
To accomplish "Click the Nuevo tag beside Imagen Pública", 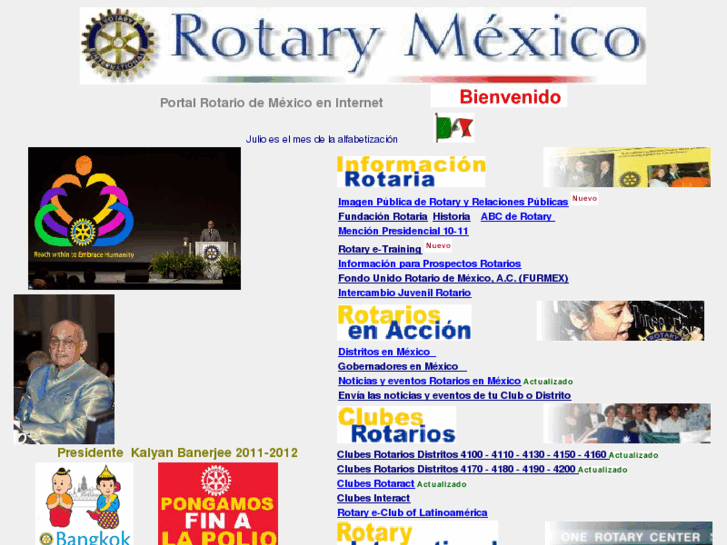I will 584,198.
